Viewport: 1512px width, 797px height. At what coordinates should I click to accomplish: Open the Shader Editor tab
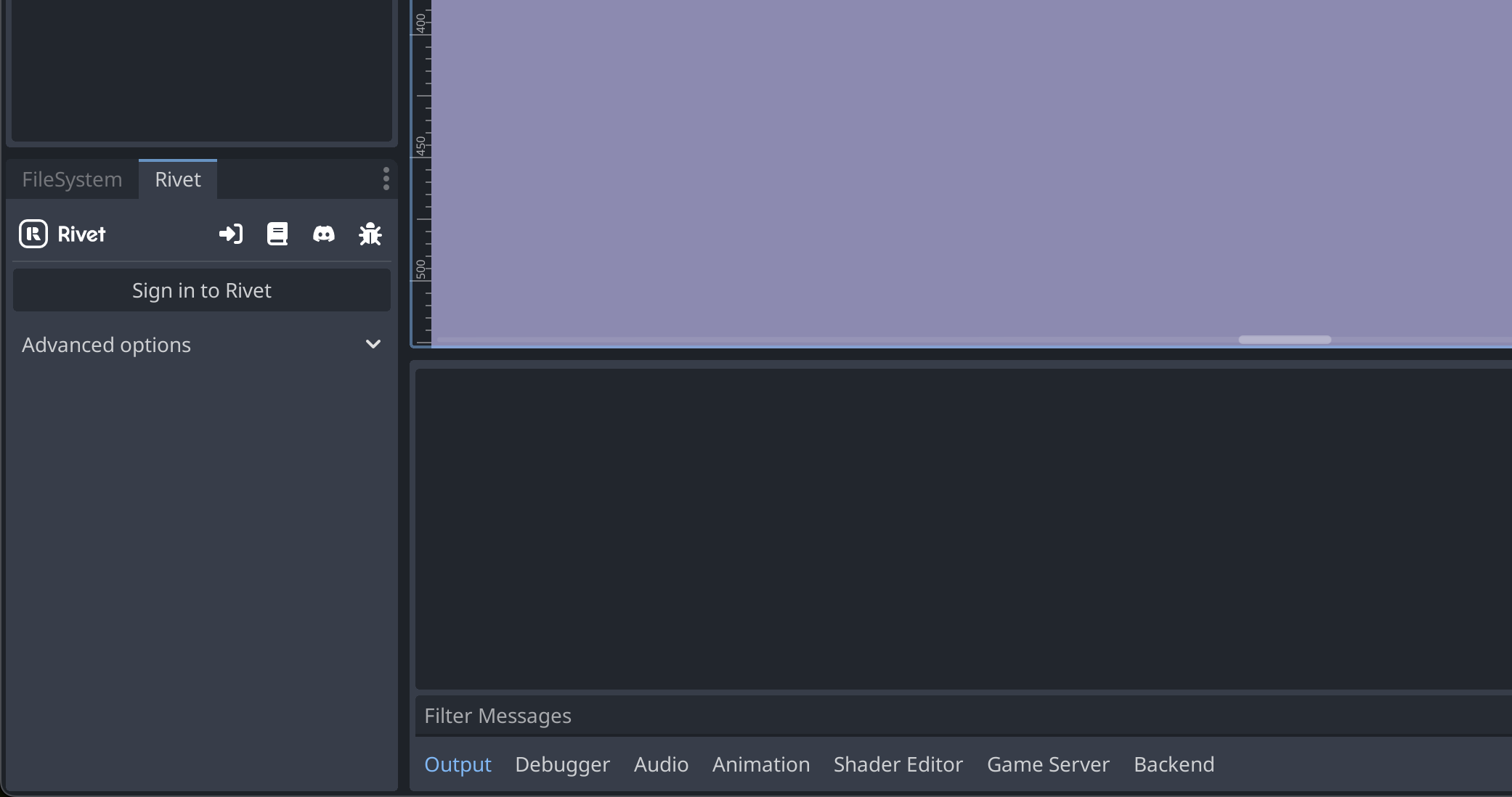(x=898, y=764)
